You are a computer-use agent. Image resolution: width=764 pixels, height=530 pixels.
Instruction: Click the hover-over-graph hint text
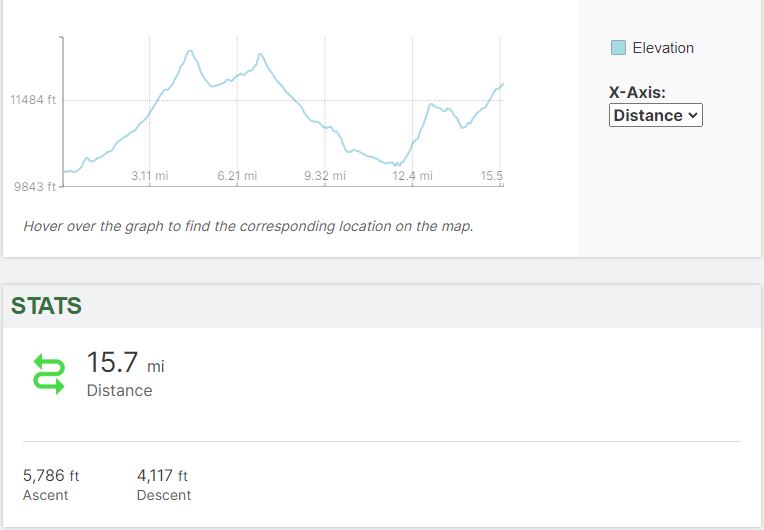click(x=248, y=226)
